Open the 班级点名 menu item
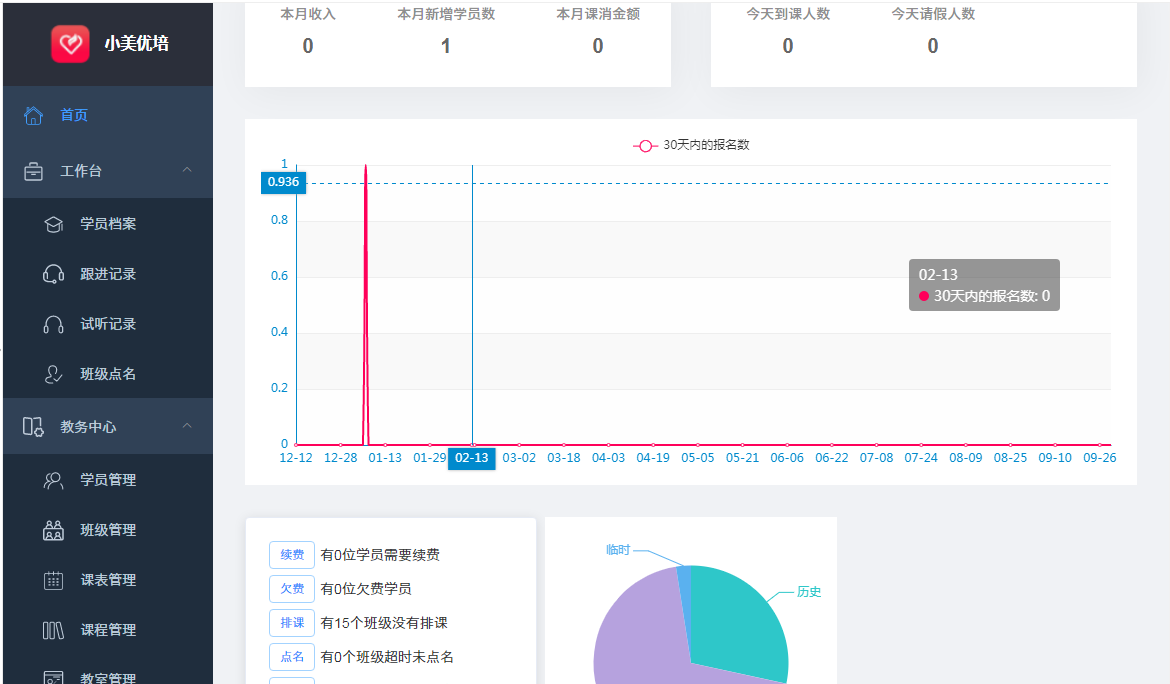The width and height of the screenshot is (1170, 684). coord(108,375)
